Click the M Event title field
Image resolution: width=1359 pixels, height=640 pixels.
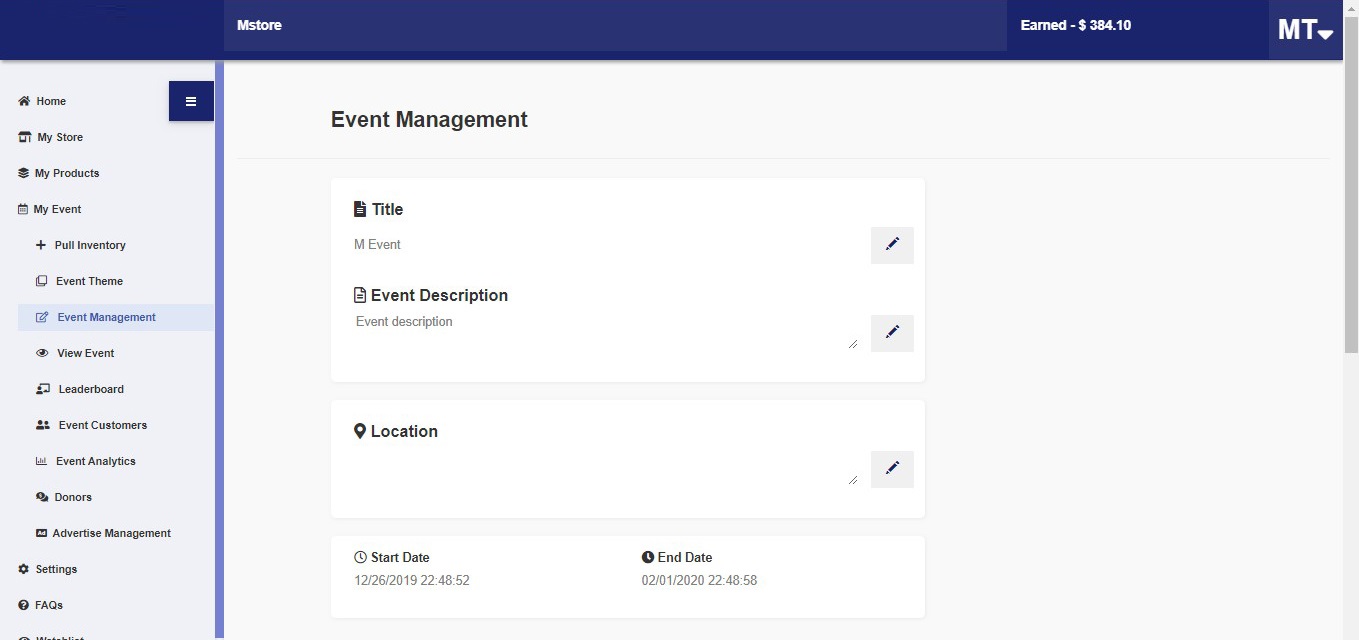point(606,245)
